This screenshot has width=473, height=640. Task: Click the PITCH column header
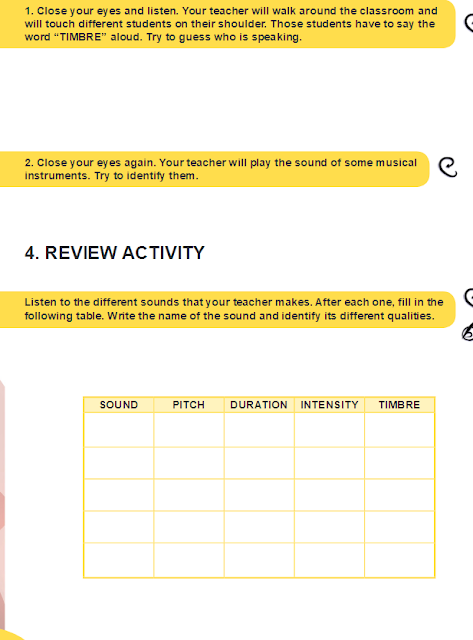pos(189,405)
